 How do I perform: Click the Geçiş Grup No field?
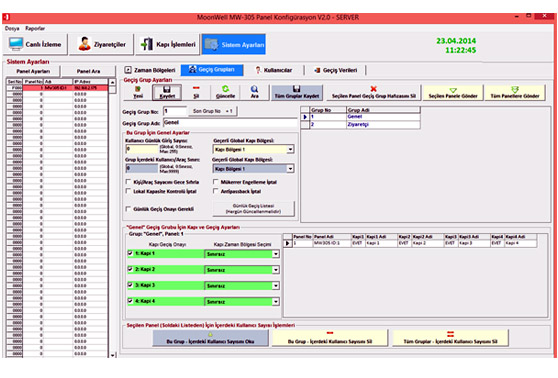coord(175,111)
